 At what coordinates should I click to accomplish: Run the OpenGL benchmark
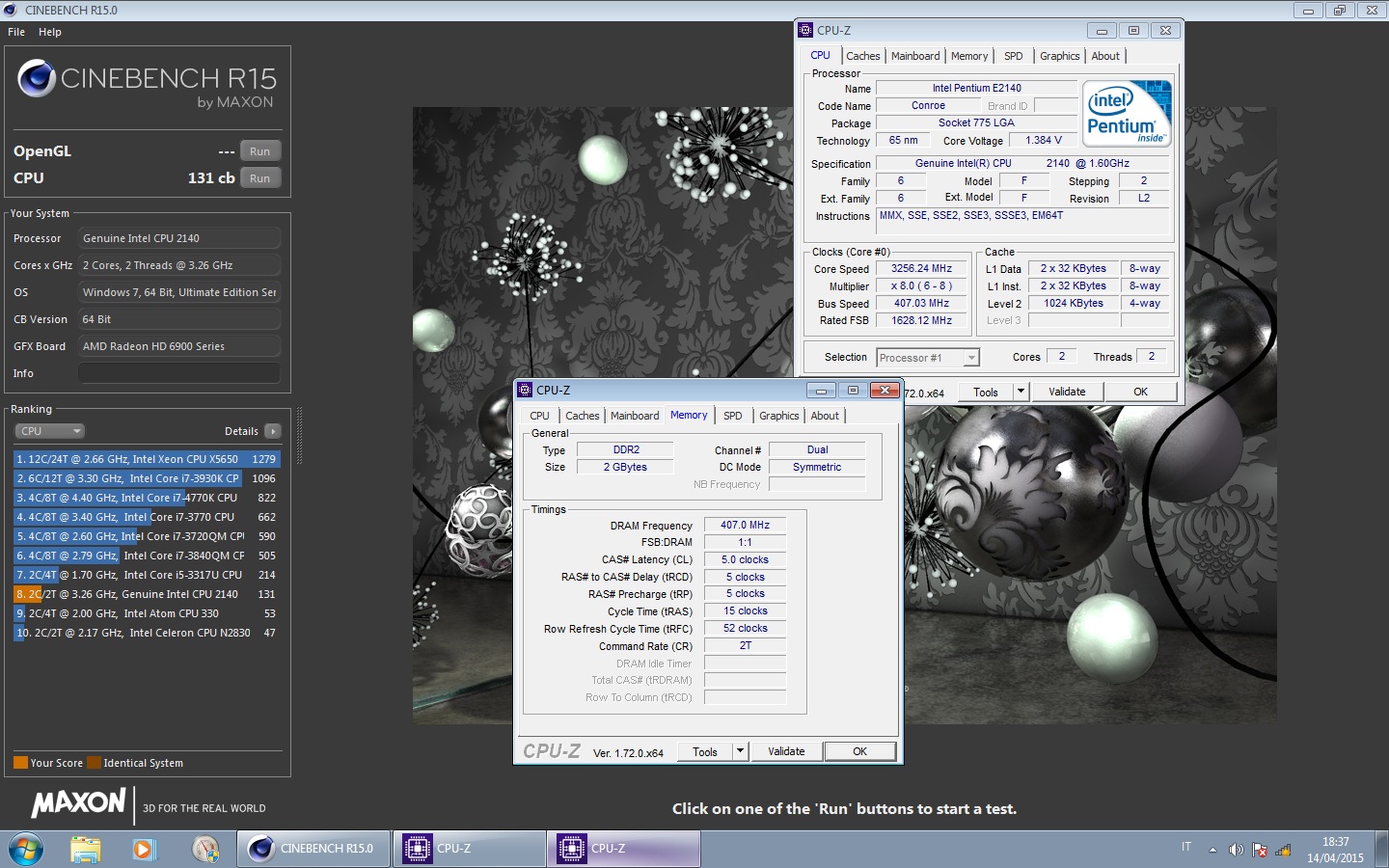point(259,151)
